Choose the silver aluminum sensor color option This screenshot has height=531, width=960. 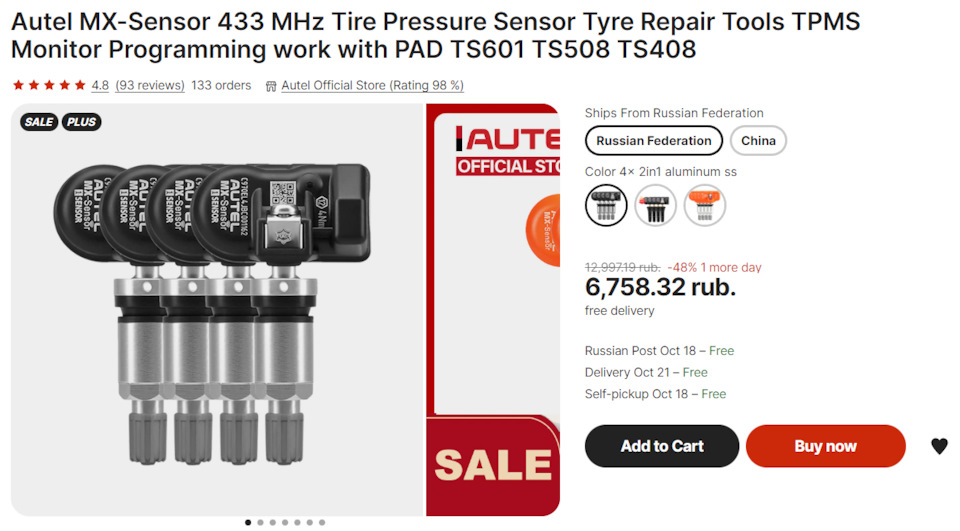(x=606, y=205)
